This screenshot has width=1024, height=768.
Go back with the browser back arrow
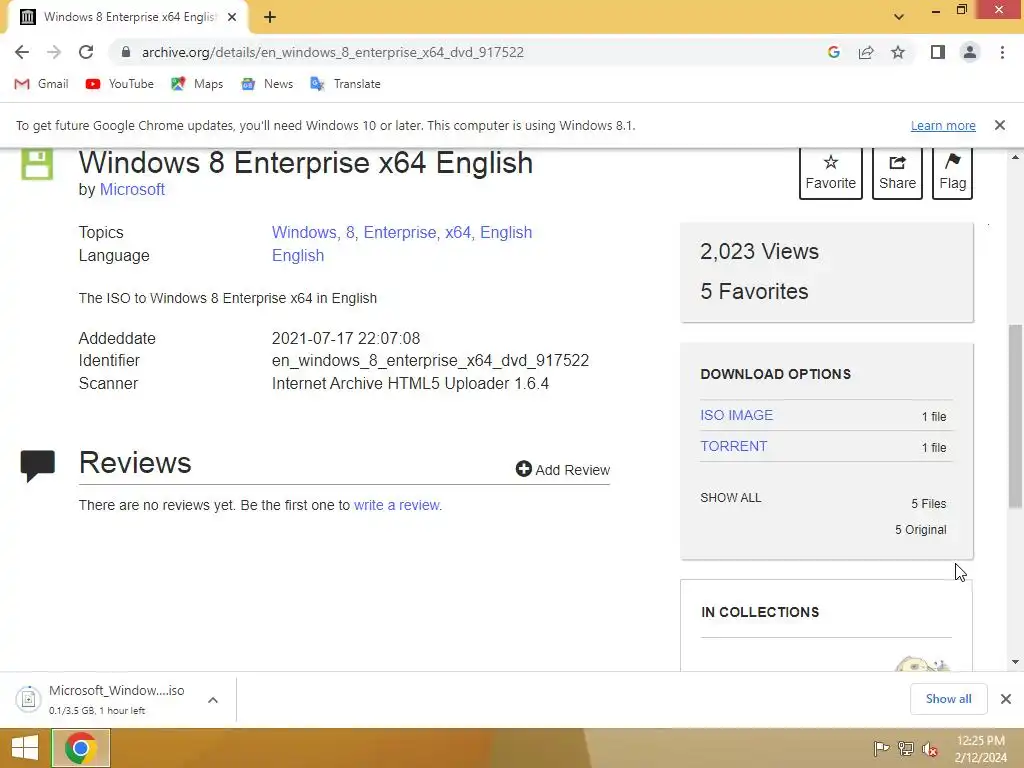click(22, 52)
